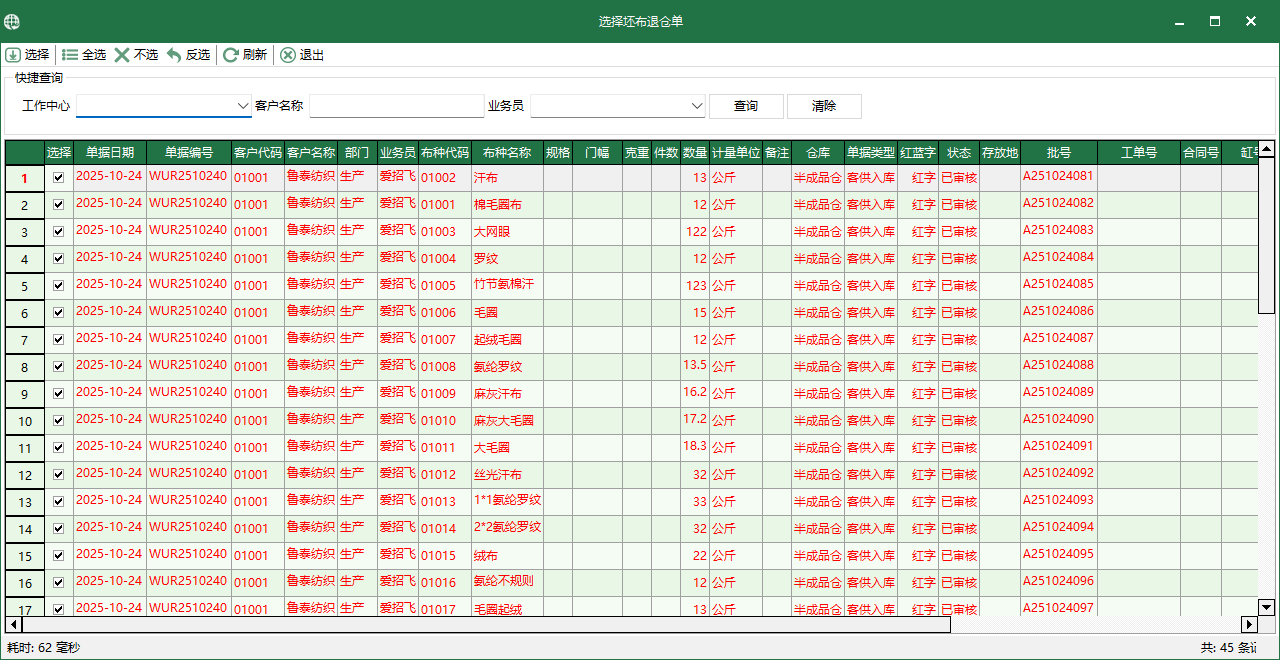This screenshot has width=1280, height=660.
Task: Click the 清除 clear button
Action: click(x=824, y=106)
